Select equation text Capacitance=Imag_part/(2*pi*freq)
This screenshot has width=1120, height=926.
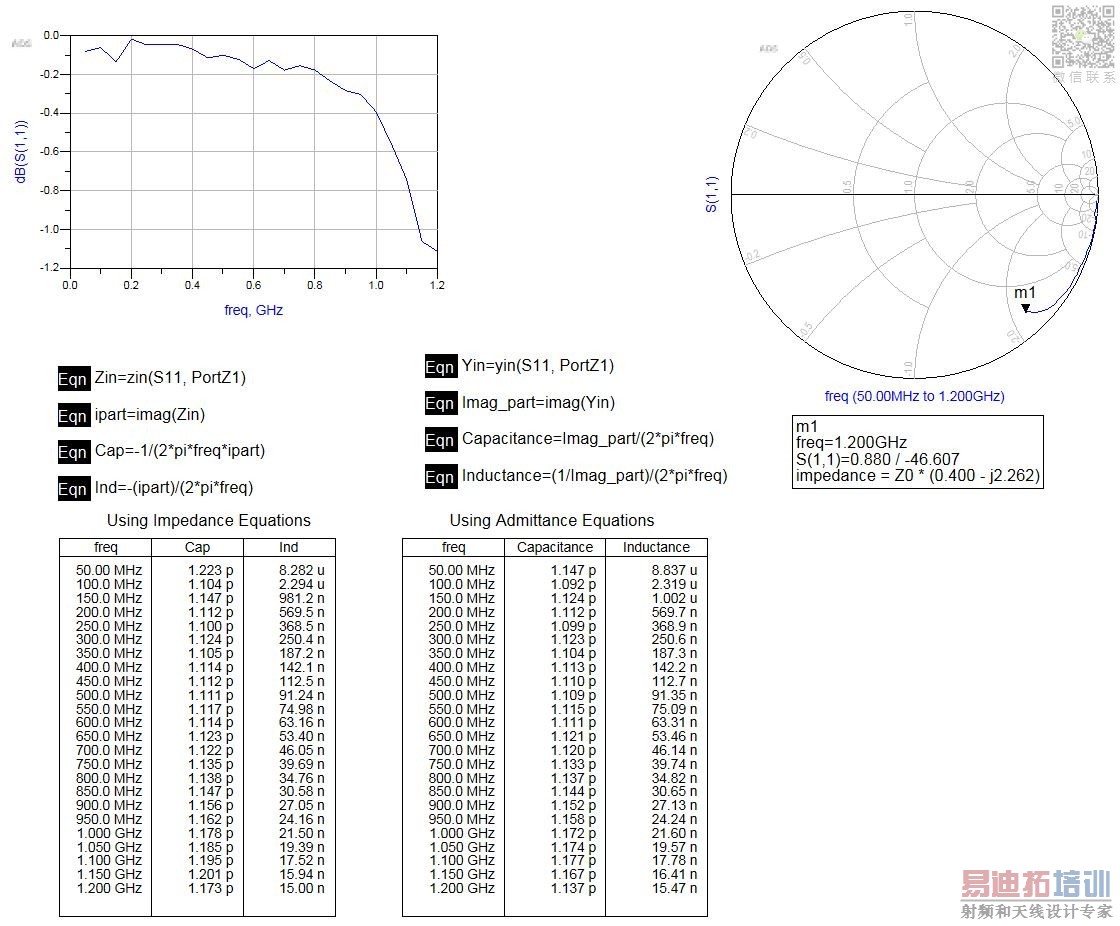click(x=588, y=439)
